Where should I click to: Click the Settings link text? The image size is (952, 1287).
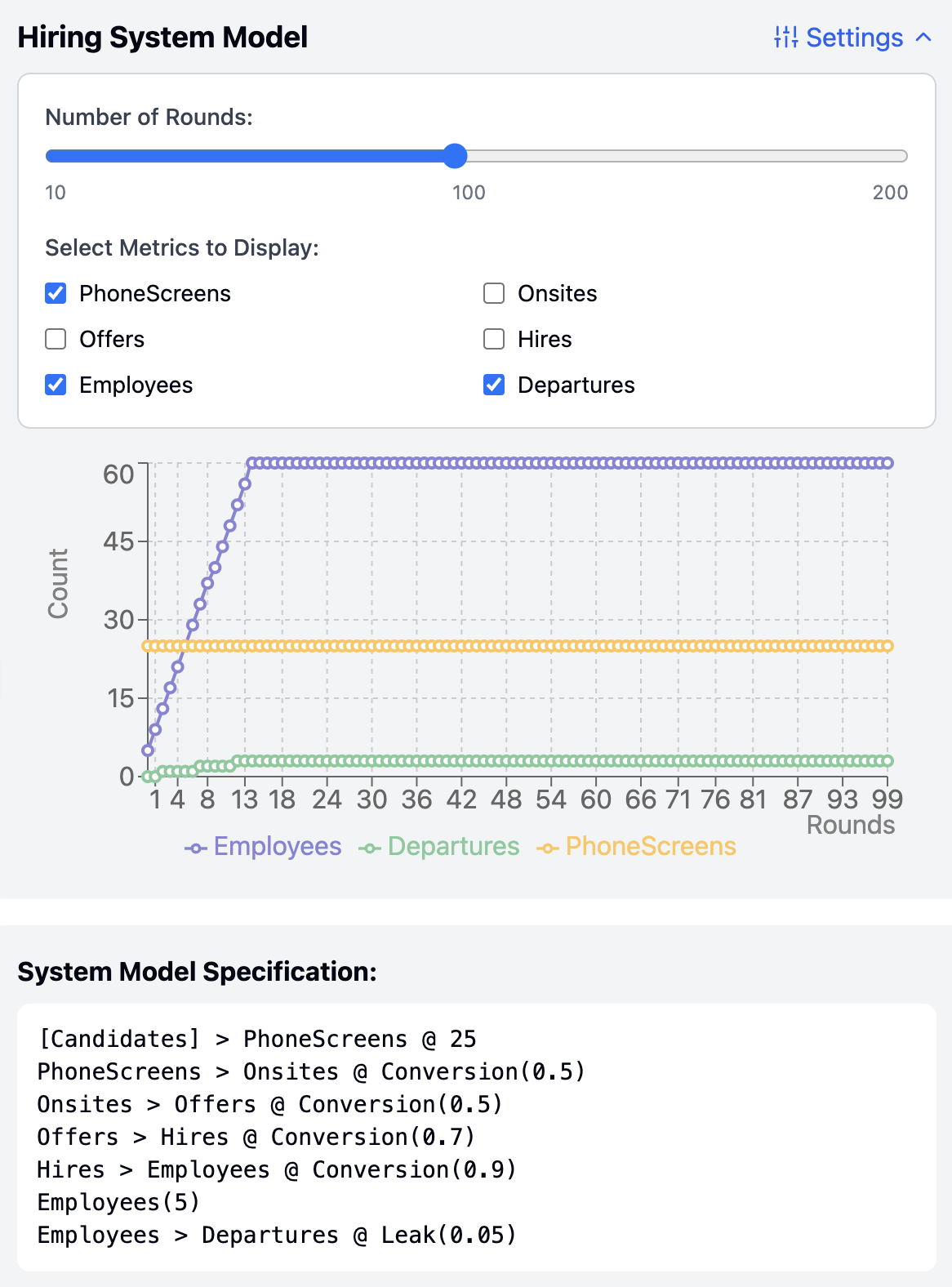(x=854, y=38)
